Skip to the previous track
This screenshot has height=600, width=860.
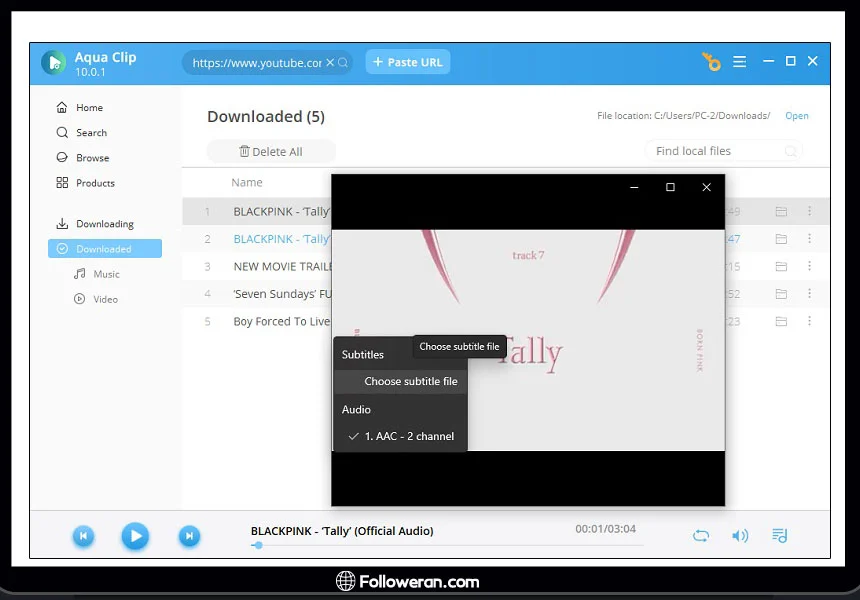[x=84, y=537]
